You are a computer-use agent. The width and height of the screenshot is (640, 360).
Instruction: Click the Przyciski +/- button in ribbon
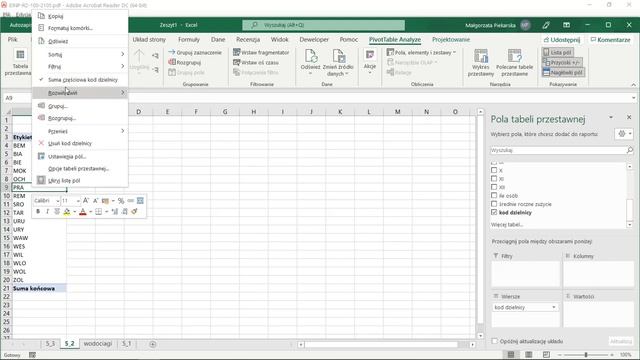click(562, 62)
